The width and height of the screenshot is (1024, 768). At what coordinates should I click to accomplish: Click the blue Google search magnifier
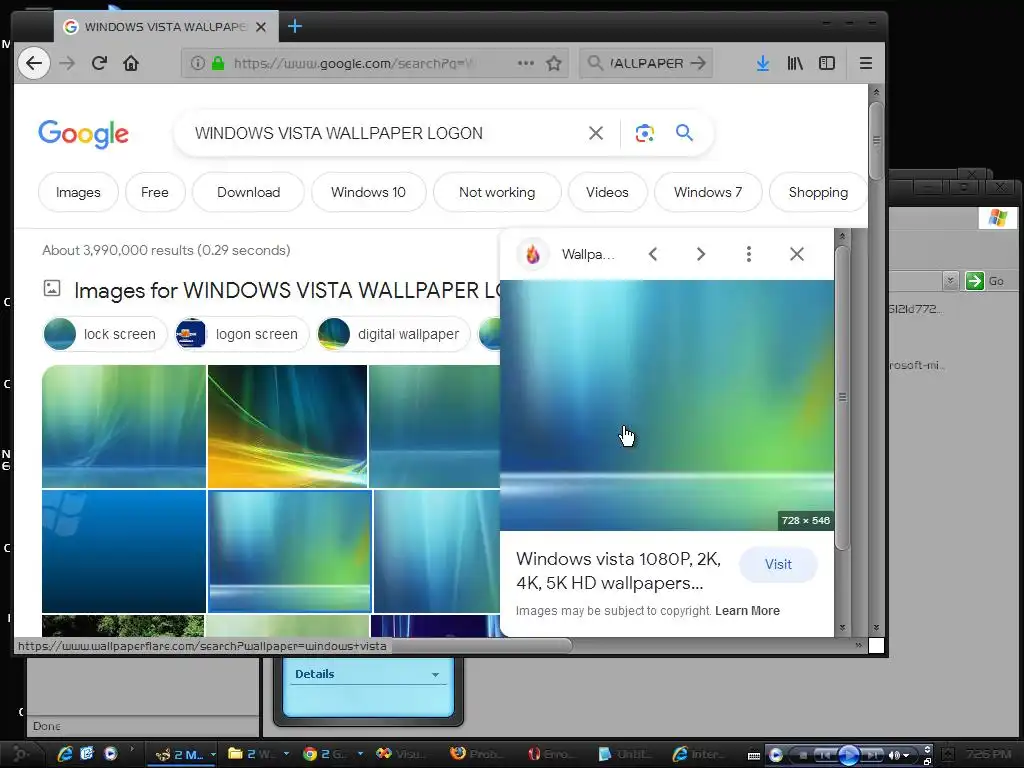click(684, 133)
